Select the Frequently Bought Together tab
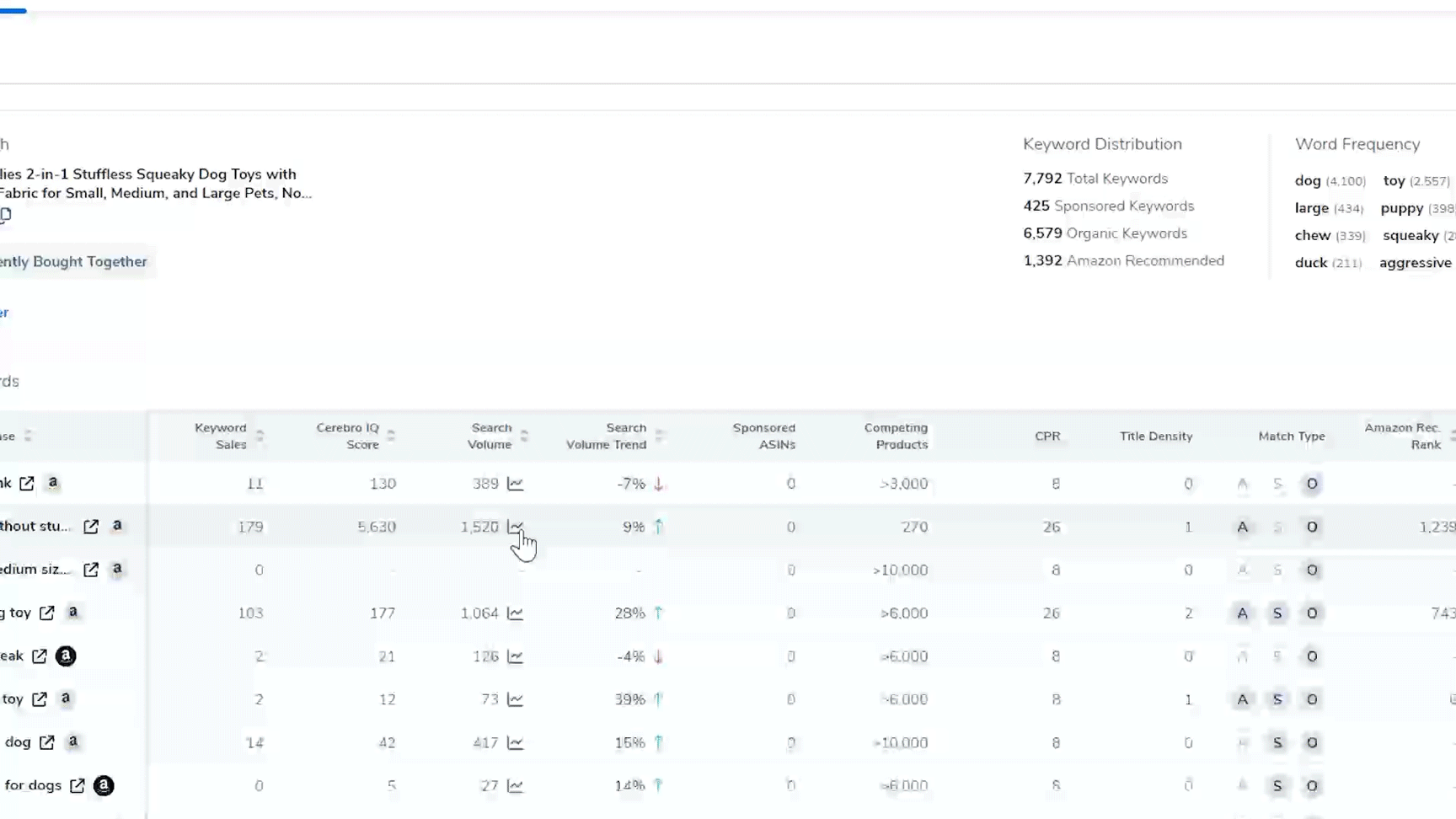The height and width of the screenshot is (819, 1456). [x=73, y=261]
